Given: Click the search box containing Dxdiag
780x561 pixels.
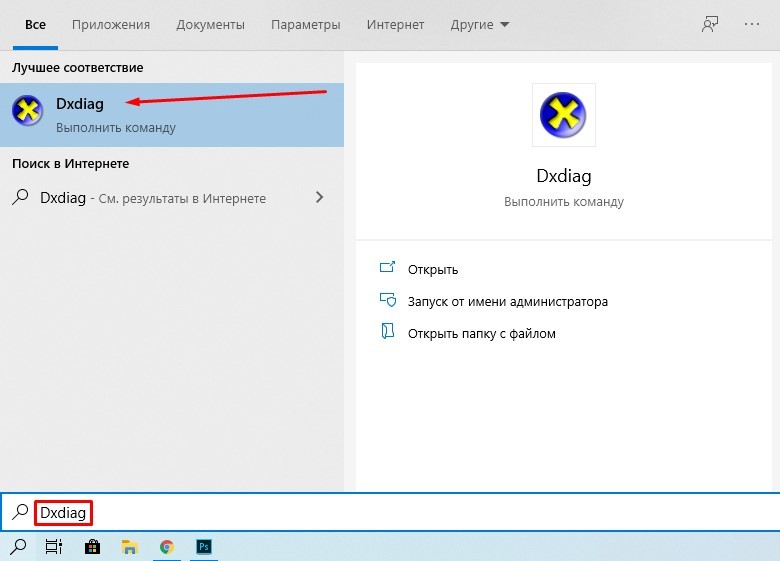Looking at the screenshot, I should 390,512.
